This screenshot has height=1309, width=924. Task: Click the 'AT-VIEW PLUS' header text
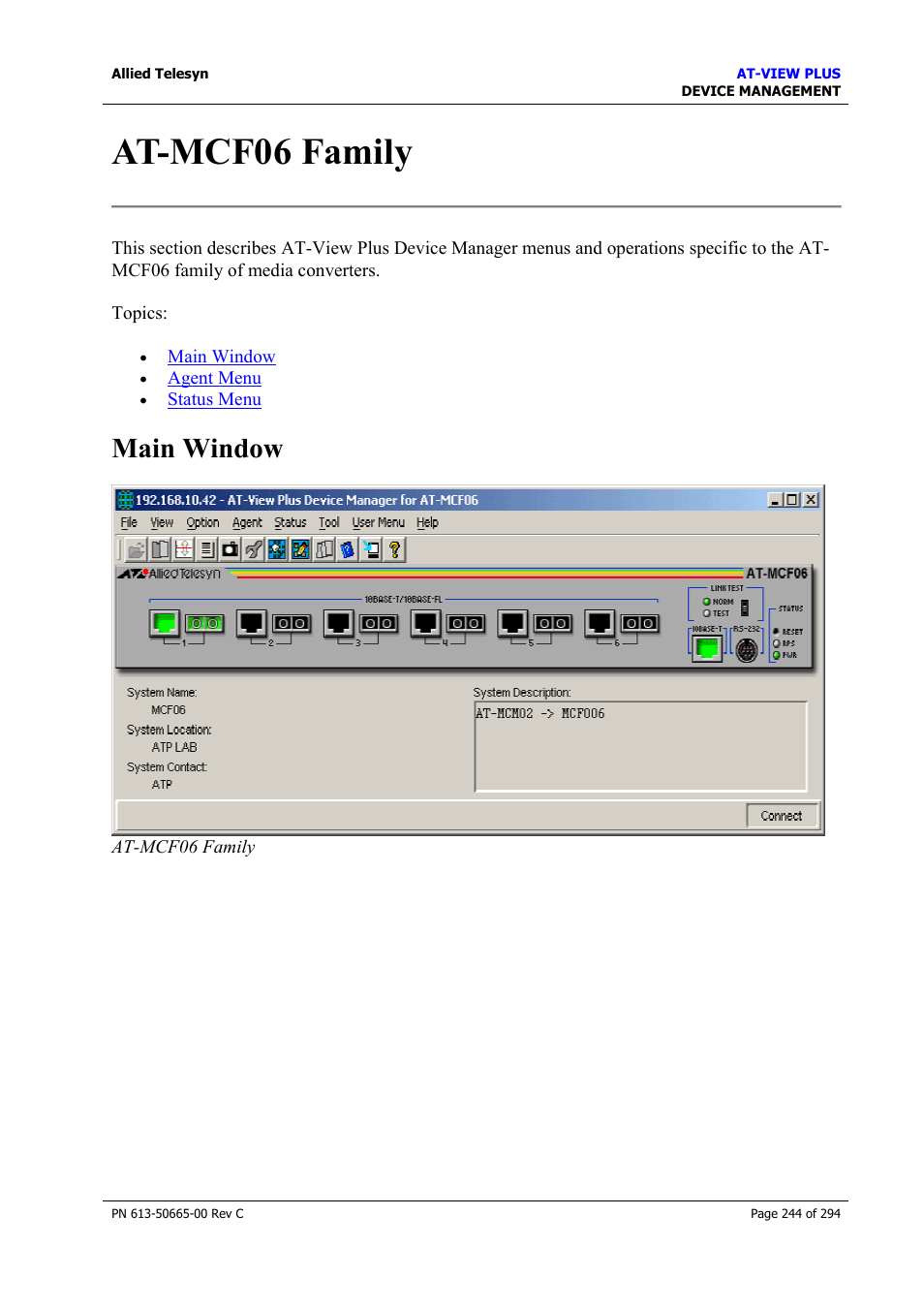(x=788, y=74)
